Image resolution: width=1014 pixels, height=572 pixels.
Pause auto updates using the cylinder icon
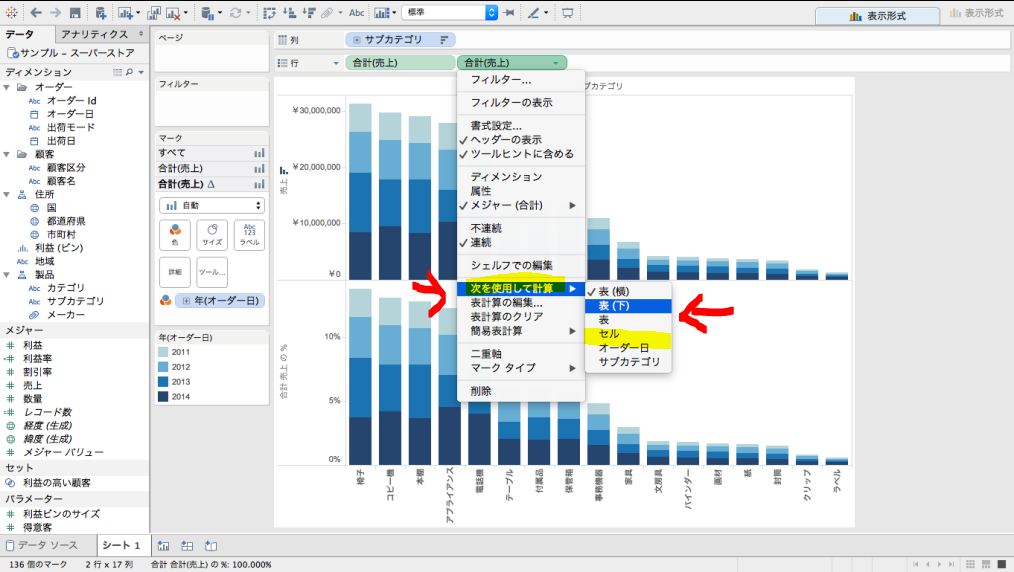[x=207, y=12]
